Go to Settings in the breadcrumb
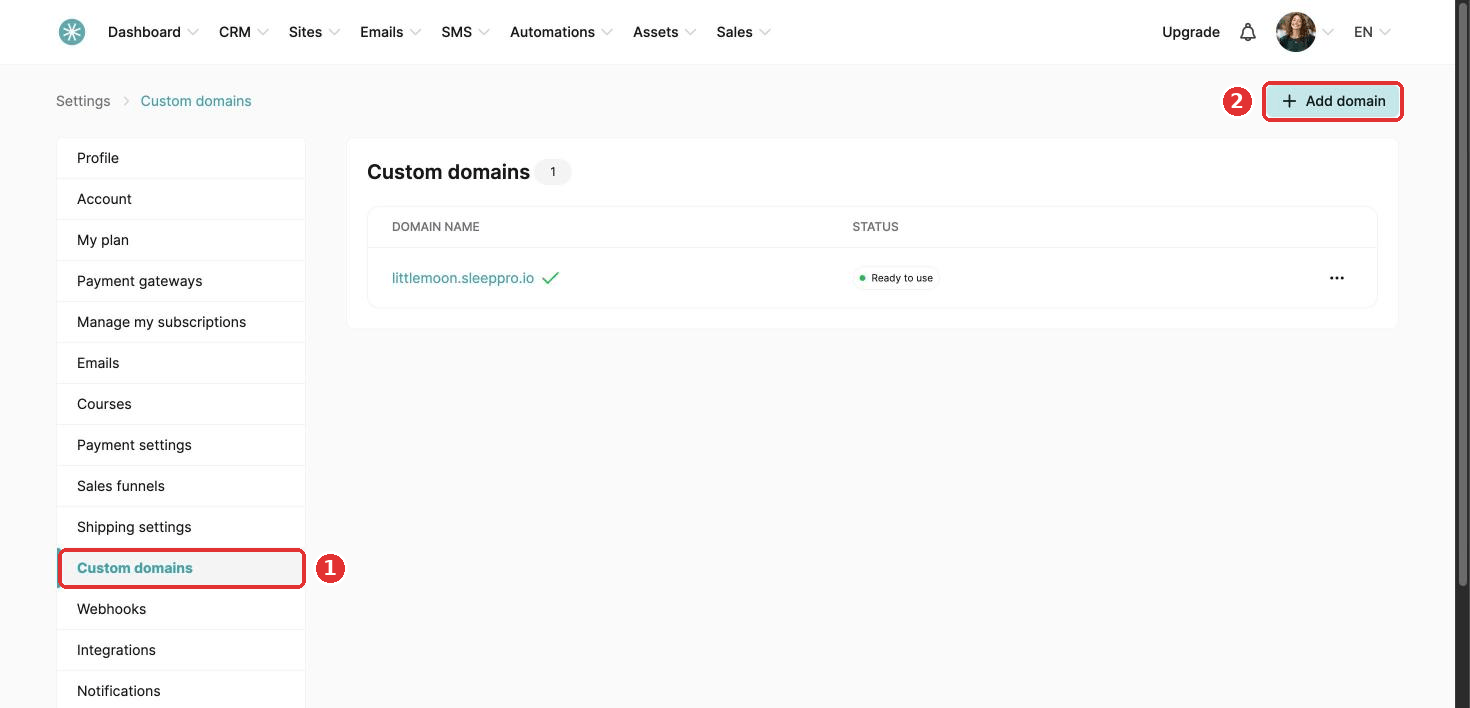Viewport: 1470px width, 708px height. pos(83,101)
